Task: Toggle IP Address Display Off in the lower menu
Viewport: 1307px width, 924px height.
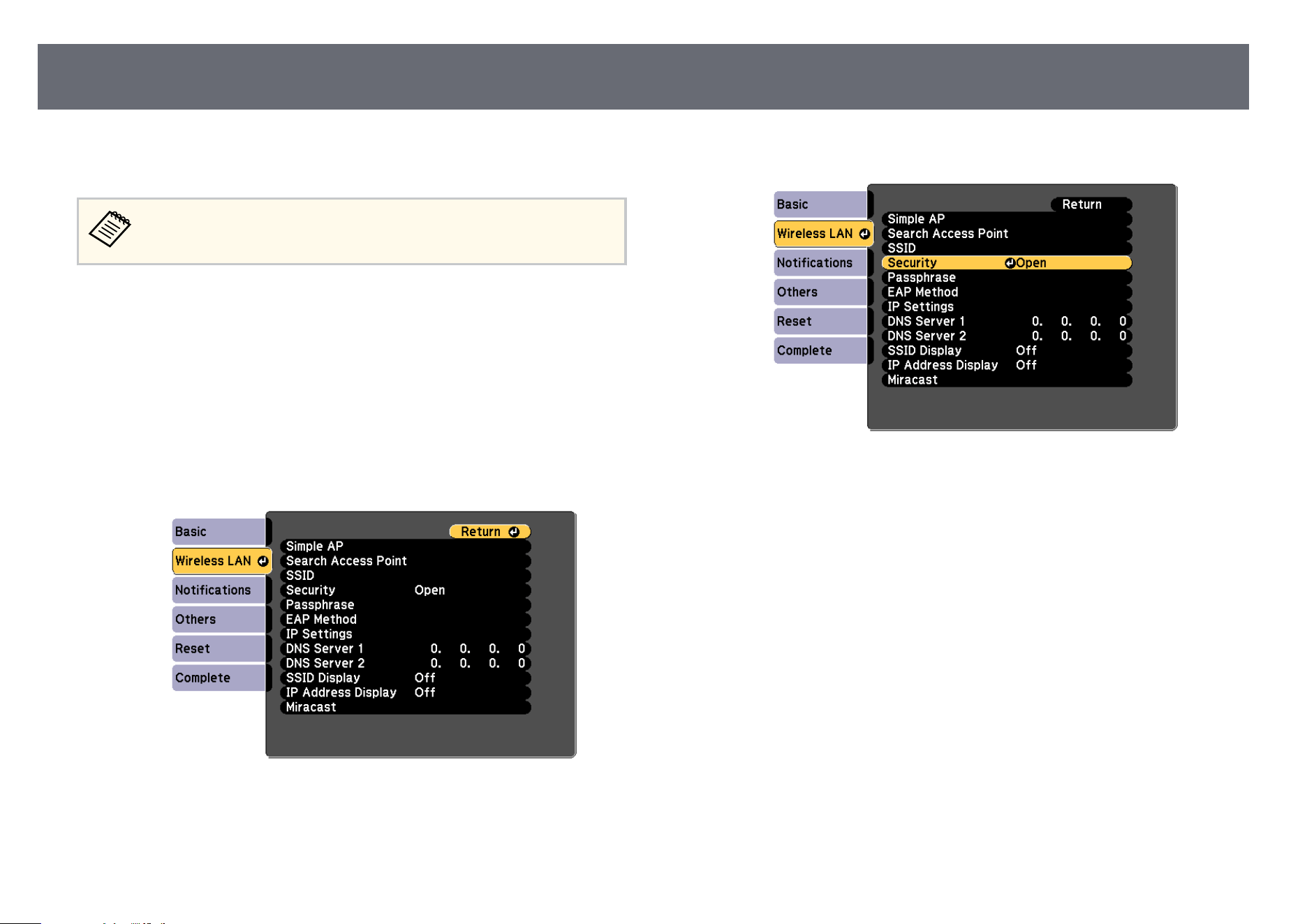Action: 406,693
